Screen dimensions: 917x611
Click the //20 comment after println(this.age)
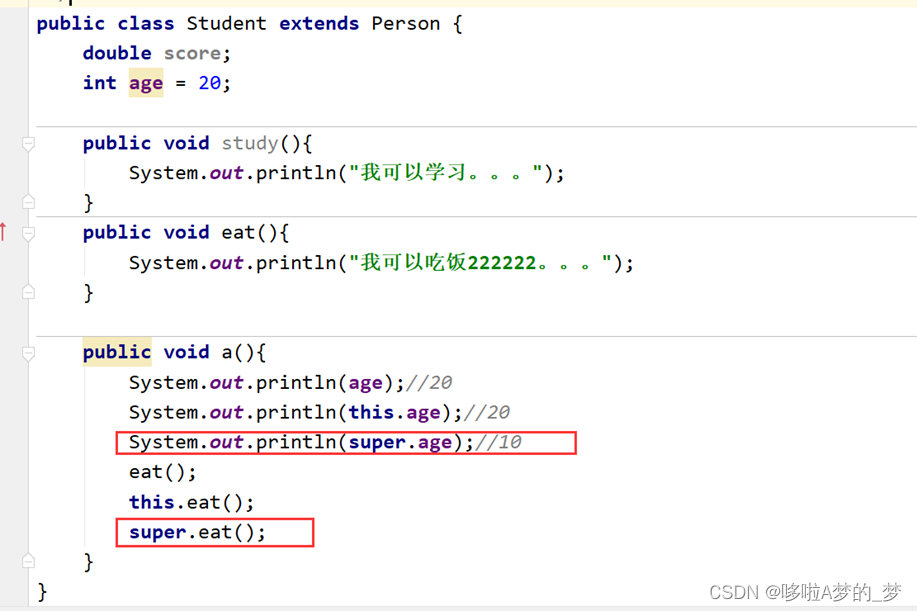click(x=487, y=412)
